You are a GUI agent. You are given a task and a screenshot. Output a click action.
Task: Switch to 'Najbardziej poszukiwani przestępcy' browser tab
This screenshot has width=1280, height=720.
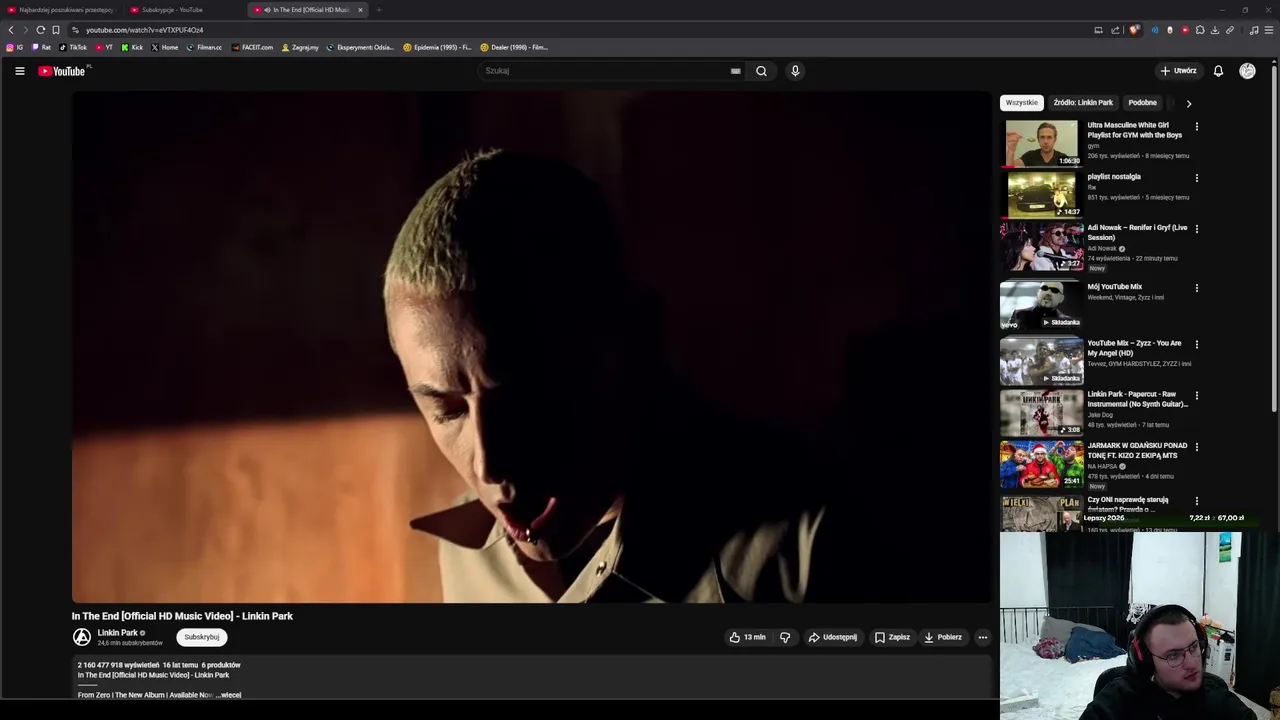[x=60, y=10]
